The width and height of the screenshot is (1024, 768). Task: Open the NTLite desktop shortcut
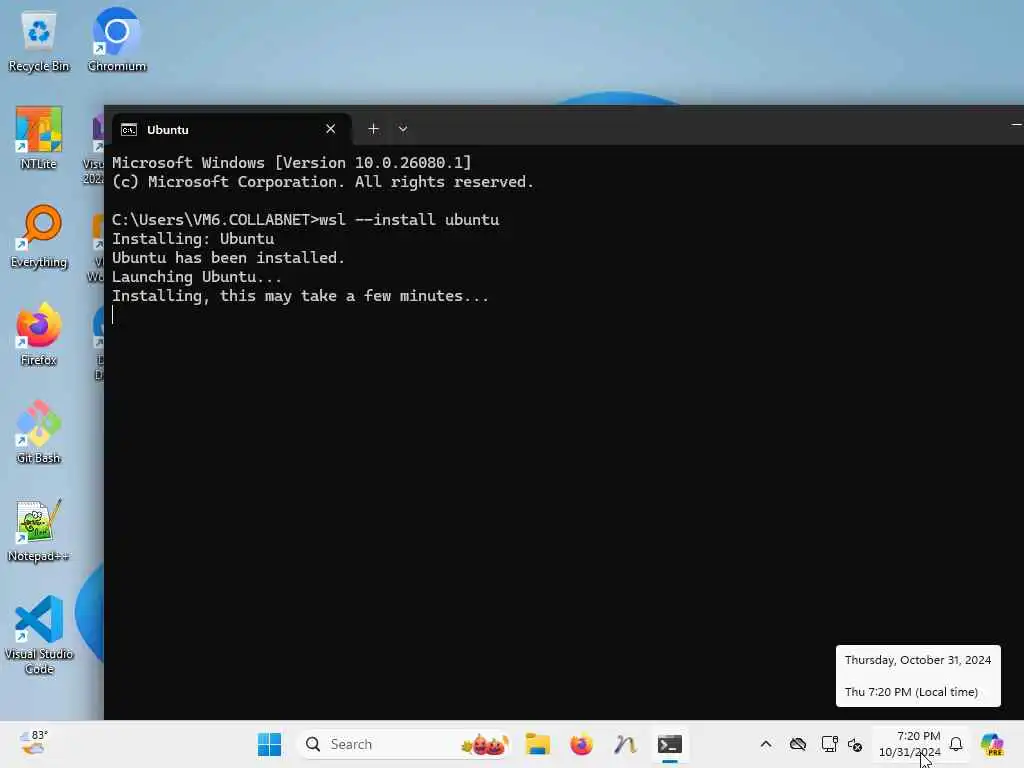[39, 138]
